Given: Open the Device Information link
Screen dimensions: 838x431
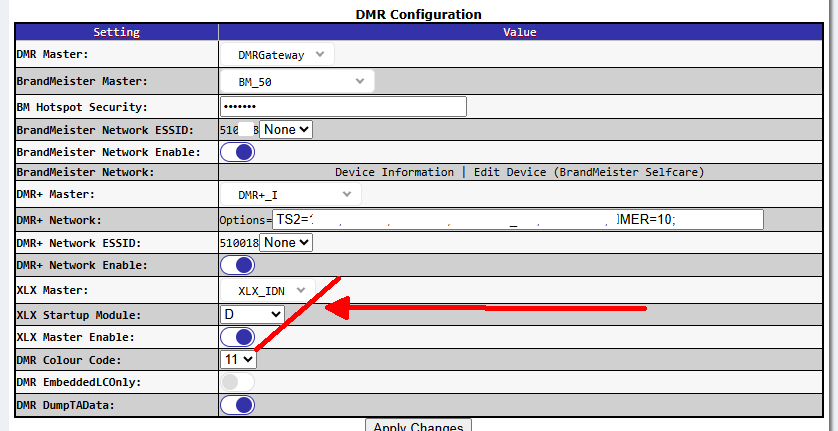Looking at the screenshot, I should click(x=394, y=172).
